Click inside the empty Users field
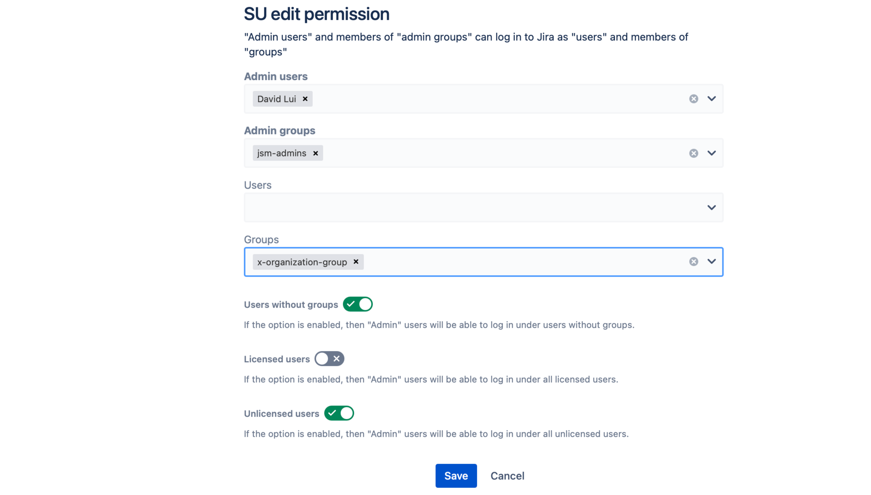The height and width of the screenshot is (495, 871). [x=470, y=208]
